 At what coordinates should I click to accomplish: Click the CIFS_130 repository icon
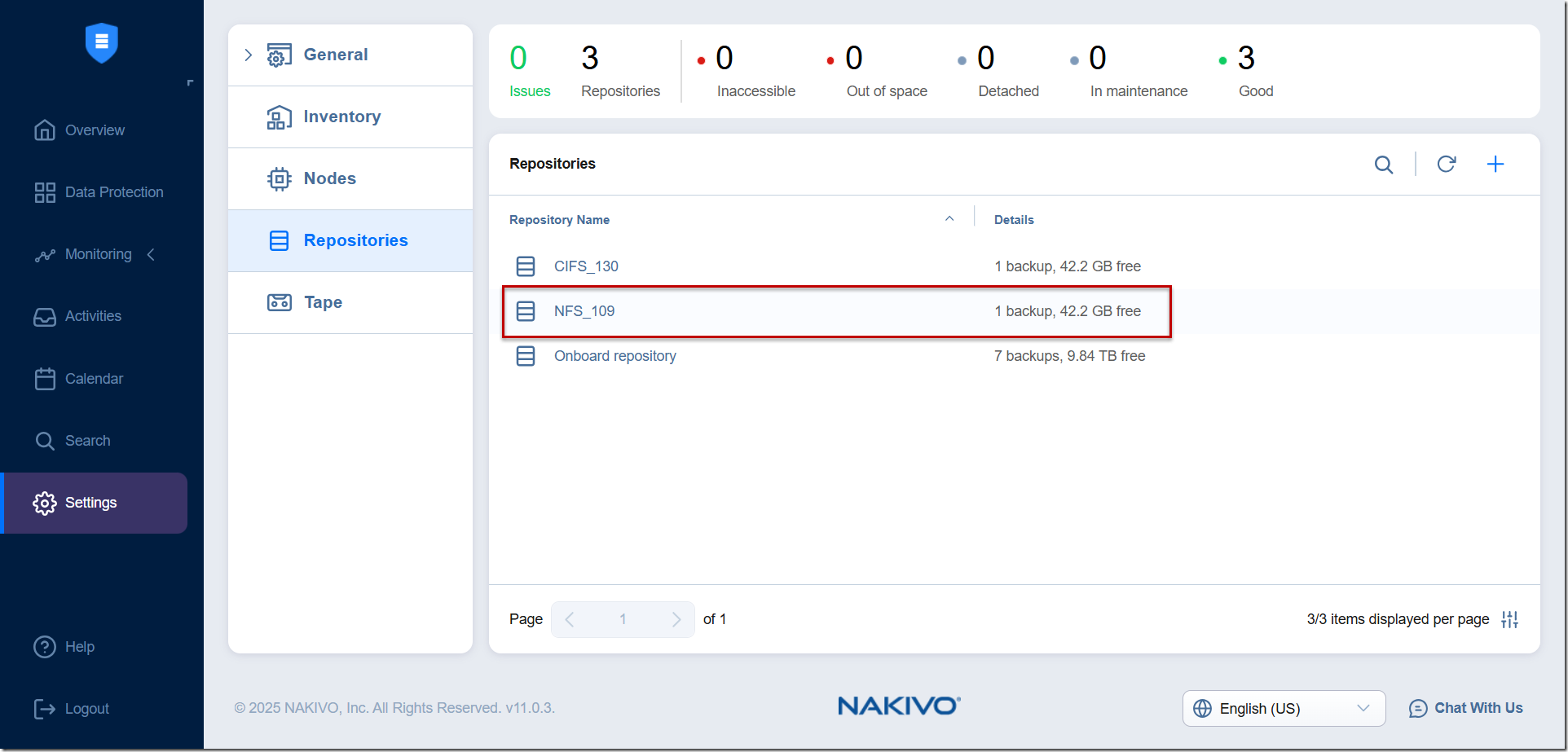(x=526, y=266)
